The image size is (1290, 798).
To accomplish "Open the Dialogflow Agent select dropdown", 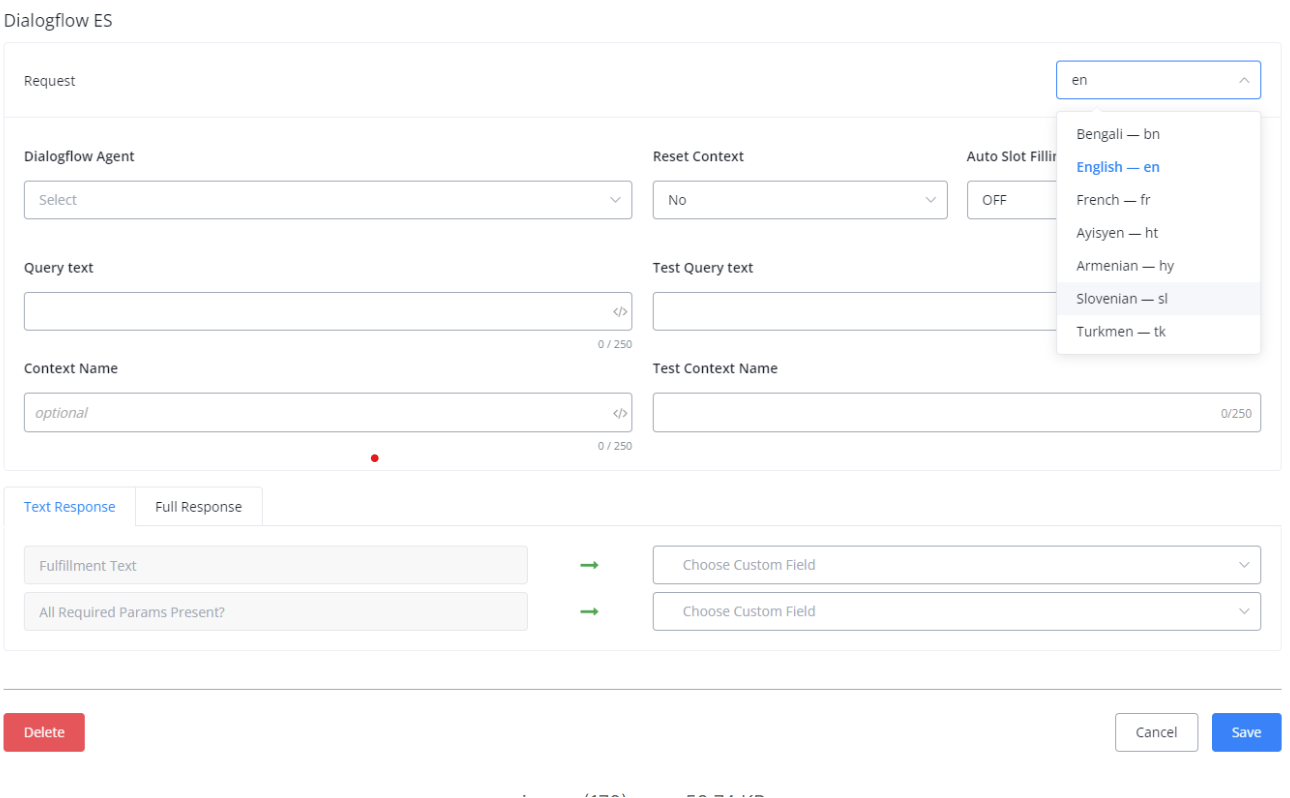I will tap(328, 200).
